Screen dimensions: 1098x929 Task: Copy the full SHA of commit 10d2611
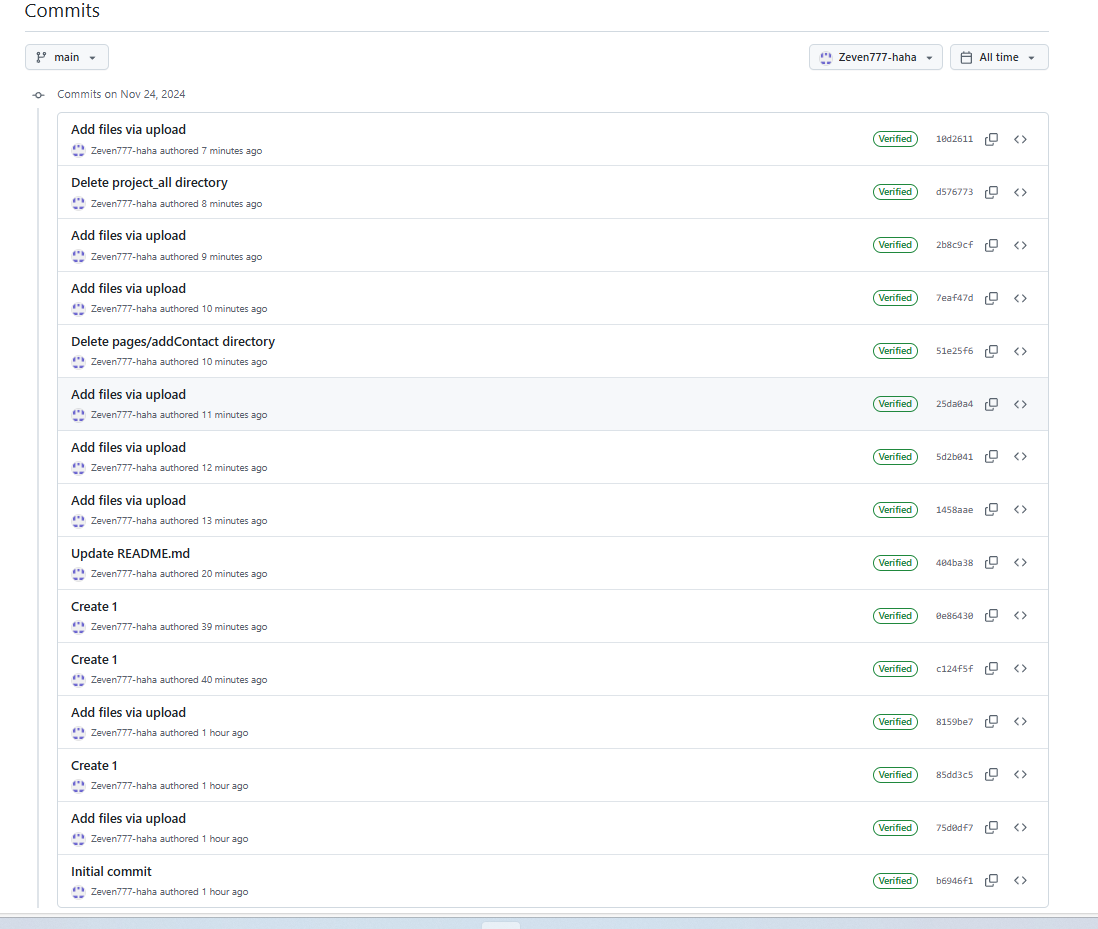[x=991, y=139]
